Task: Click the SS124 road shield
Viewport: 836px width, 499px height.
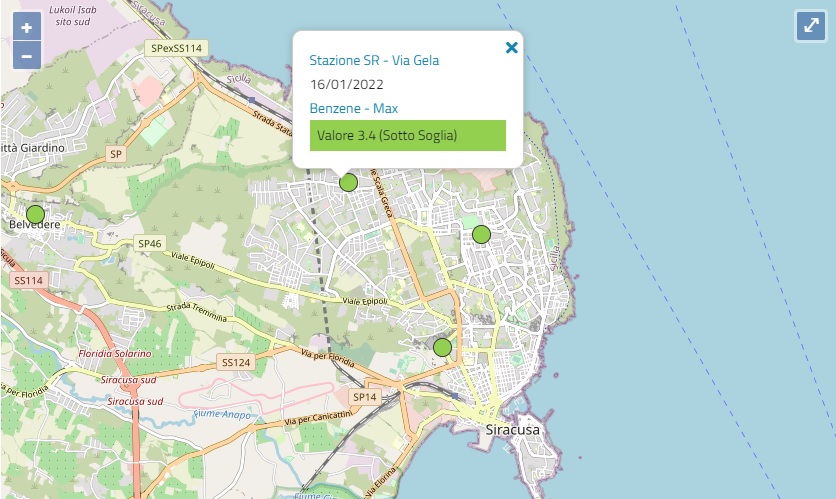Action: (236, 363)
